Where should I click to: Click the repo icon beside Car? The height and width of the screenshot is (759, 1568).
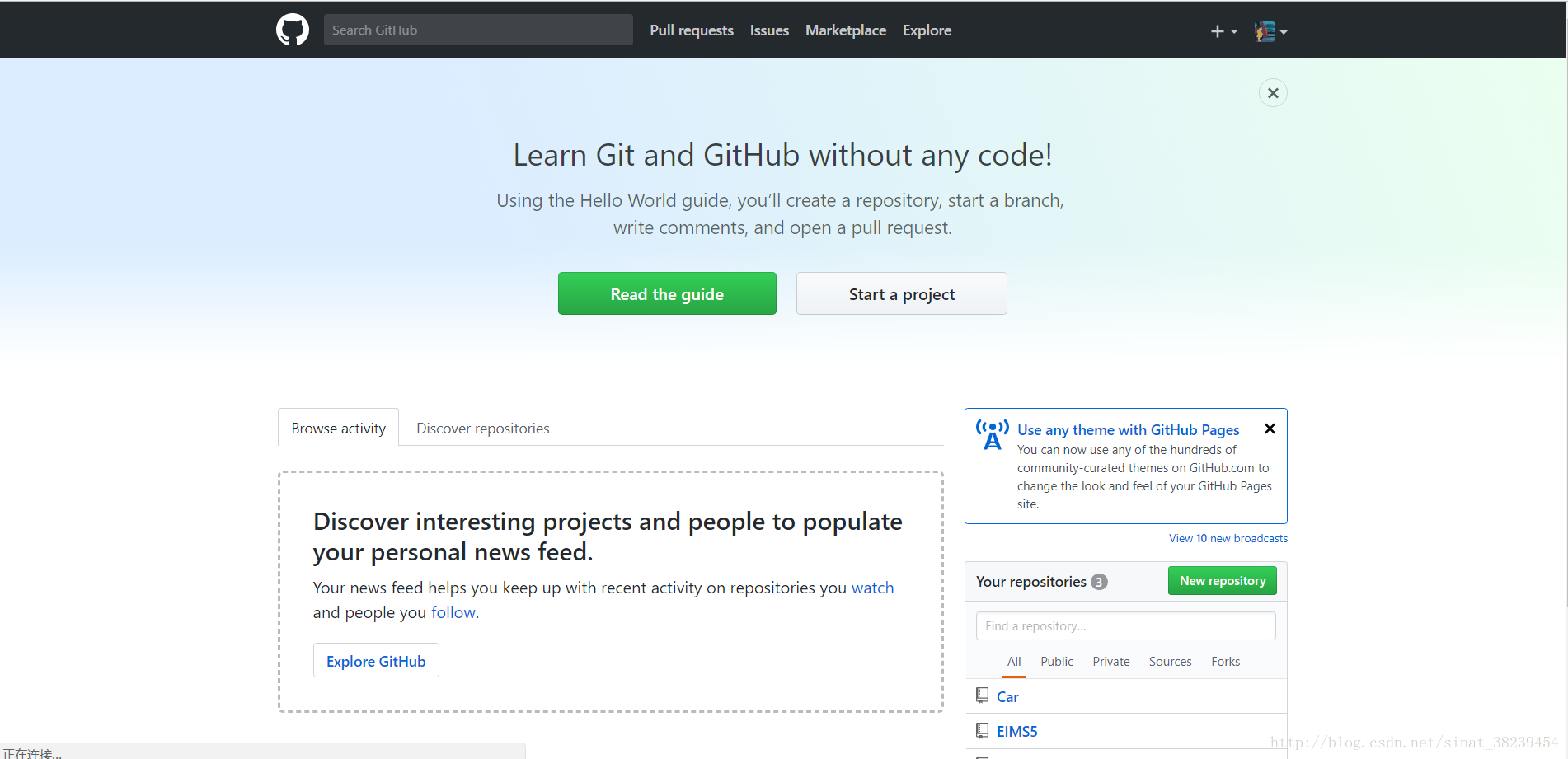(x=982, y=696)
